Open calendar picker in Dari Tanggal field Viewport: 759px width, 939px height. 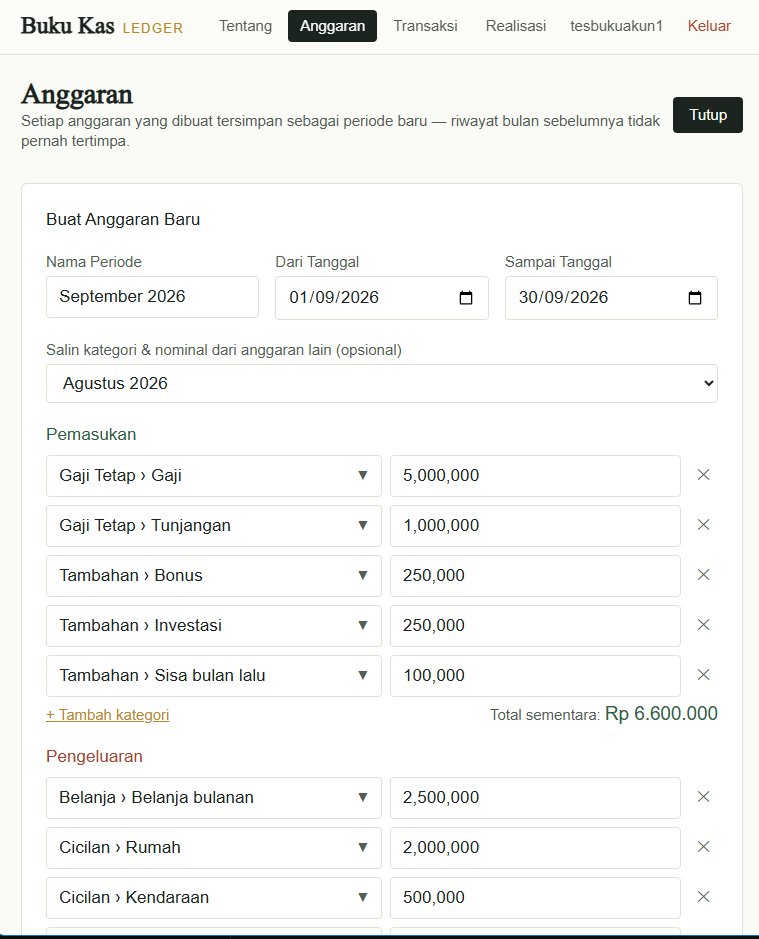click(x=465, y=298)
